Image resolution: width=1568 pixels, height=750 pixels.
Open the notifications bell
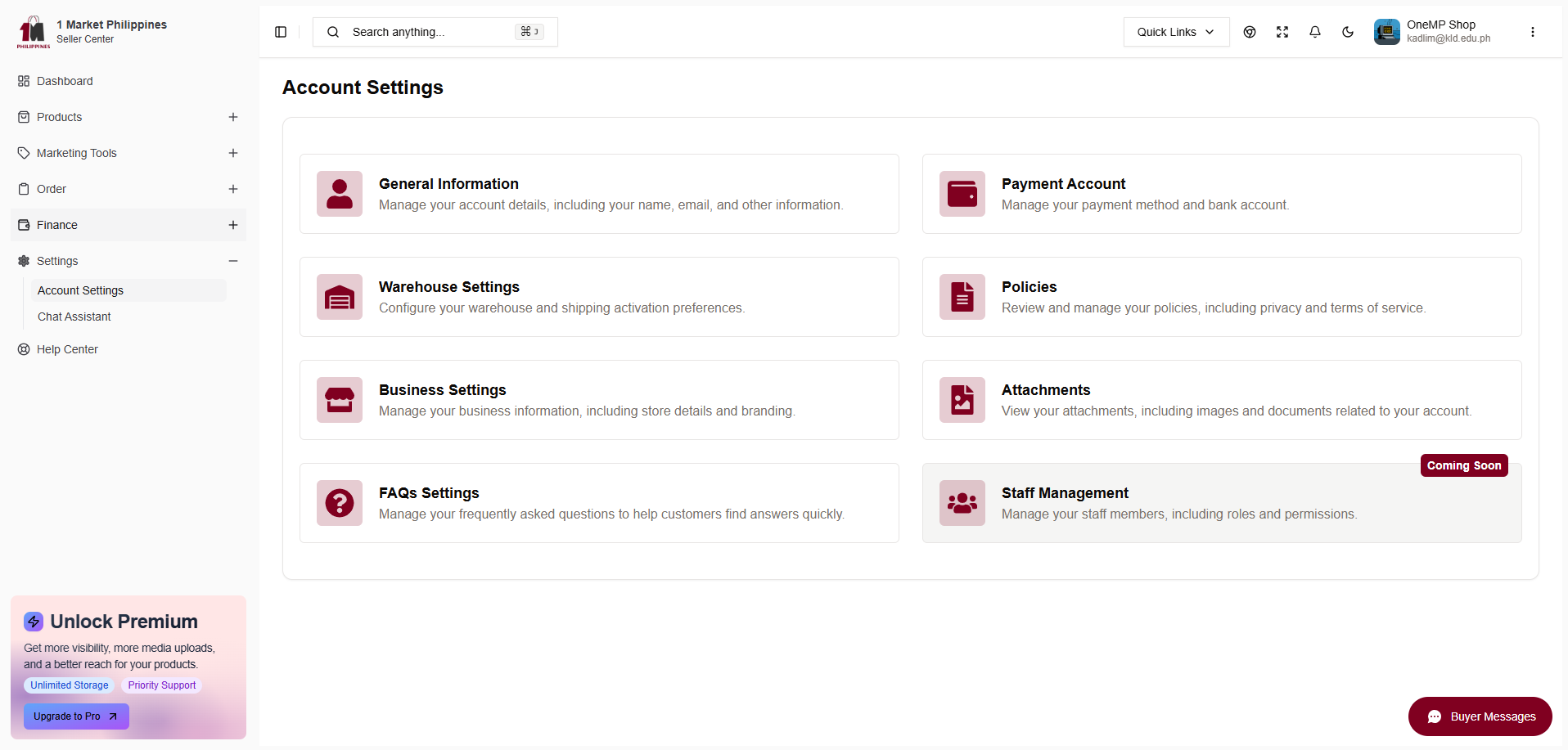(1314, 32)
